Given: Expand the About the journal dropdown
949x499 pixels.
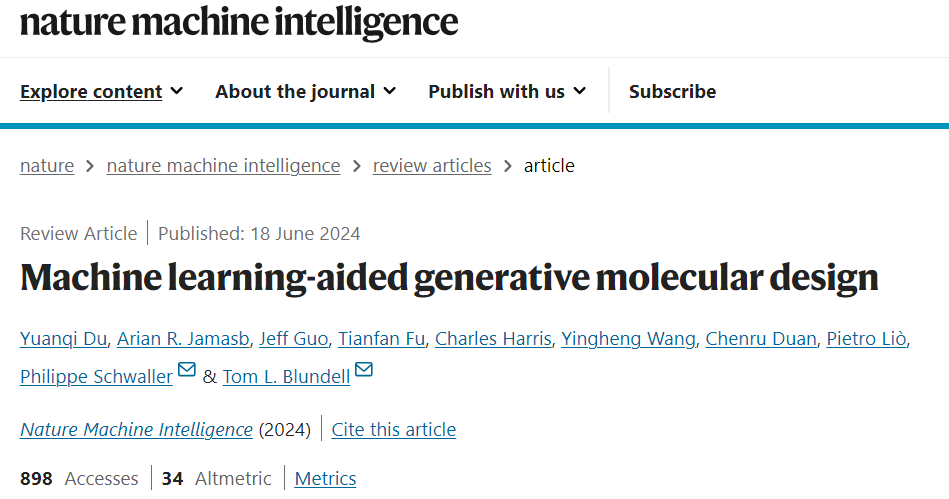Looking at the screenshot, I should [x=305, y=91].
